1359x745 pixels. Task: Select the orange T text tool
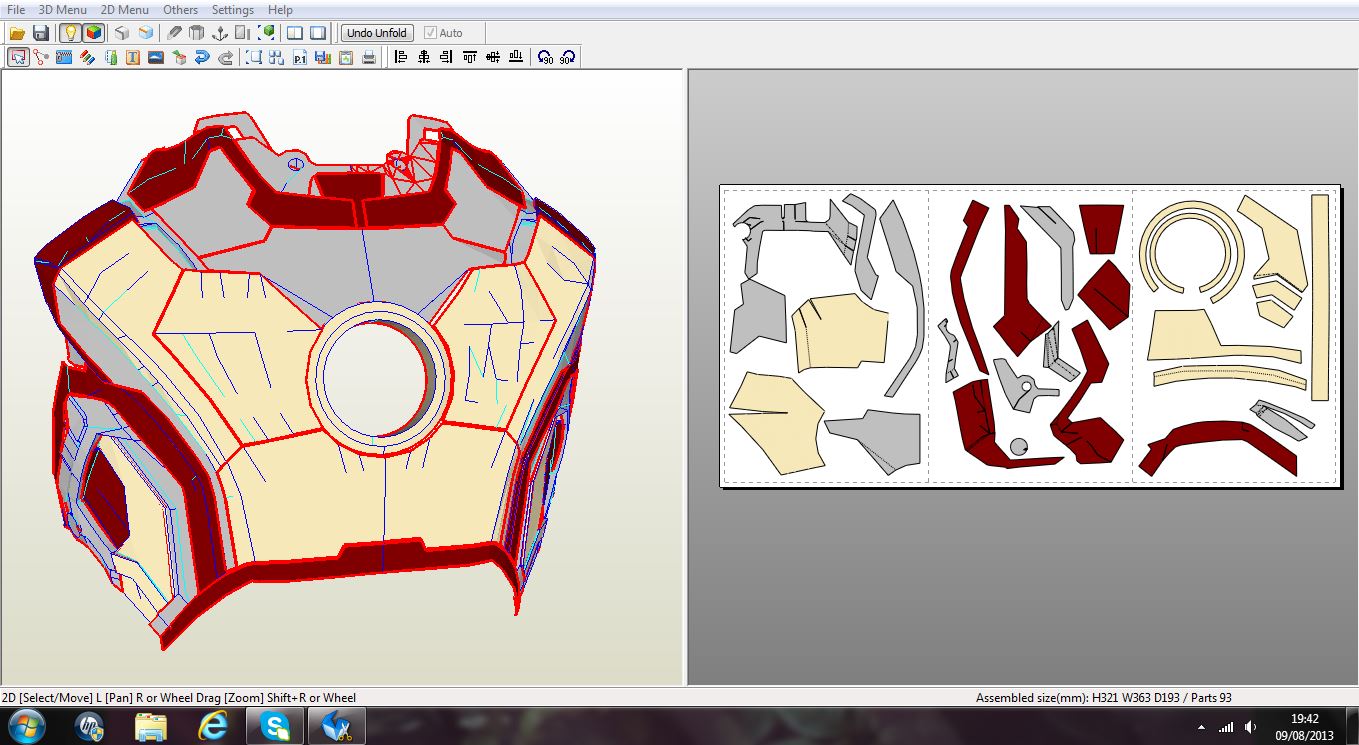[x=133, y=57]
